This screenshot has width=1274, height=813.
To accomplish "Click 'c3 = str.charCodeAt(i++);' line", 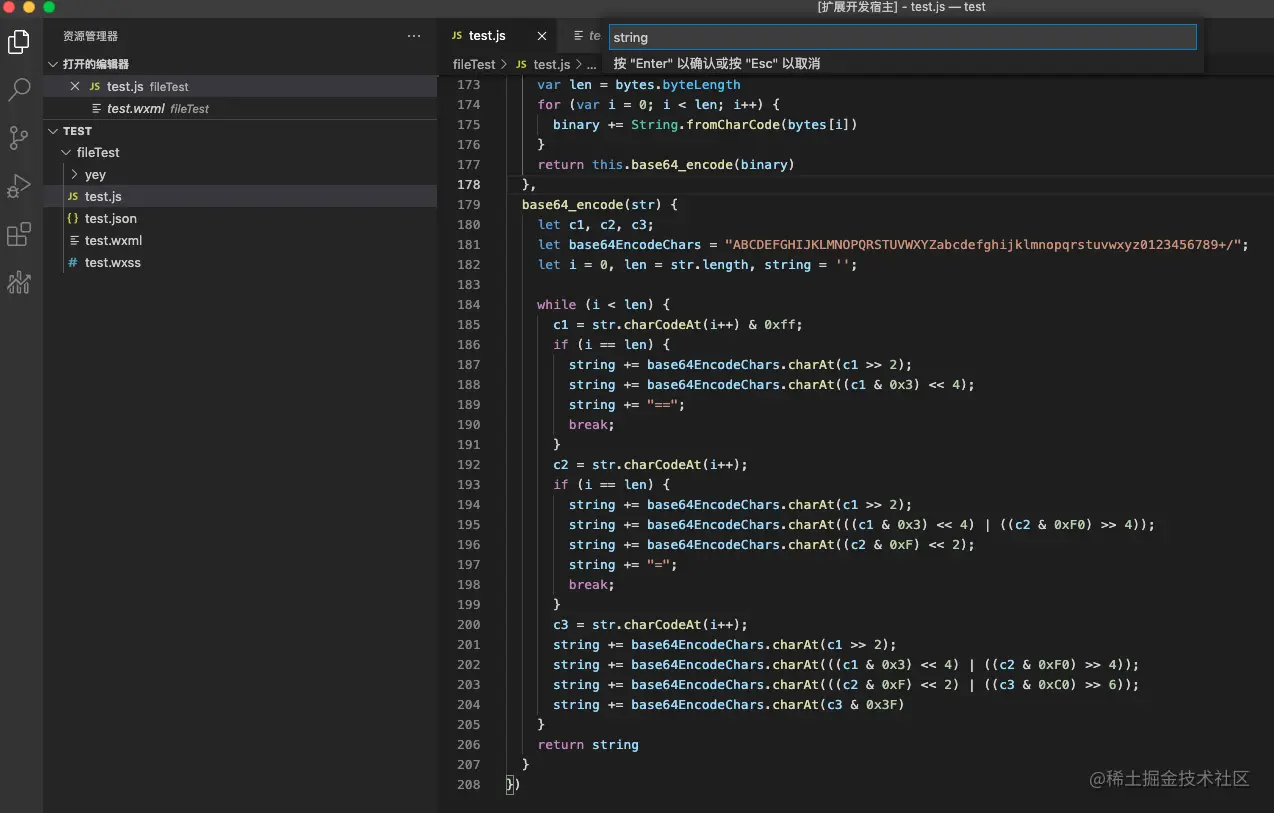I will click(650, 625).
